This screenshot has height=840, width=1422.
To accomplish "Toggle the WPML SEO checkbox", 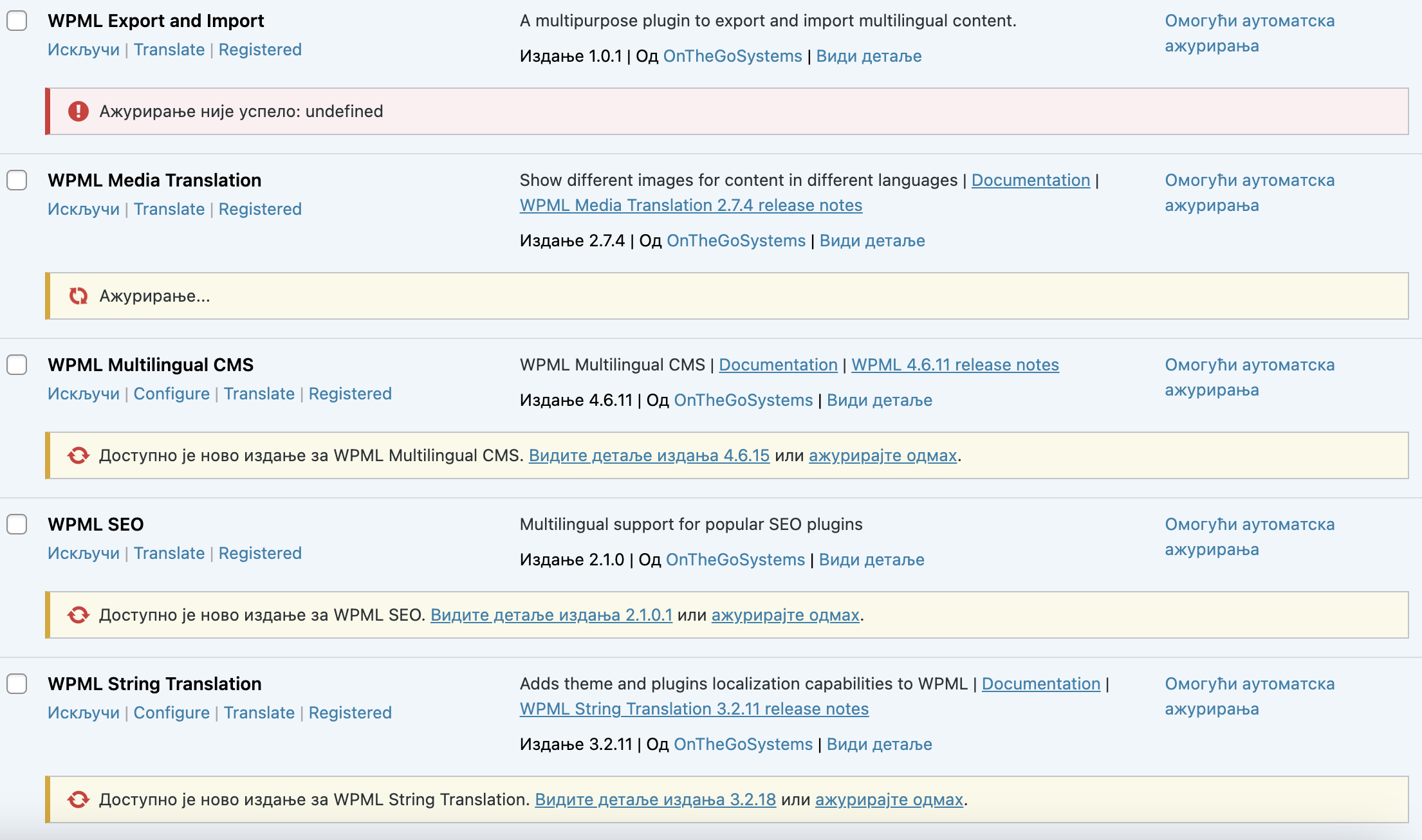I will pyautogui.click(x=17, y=524).
